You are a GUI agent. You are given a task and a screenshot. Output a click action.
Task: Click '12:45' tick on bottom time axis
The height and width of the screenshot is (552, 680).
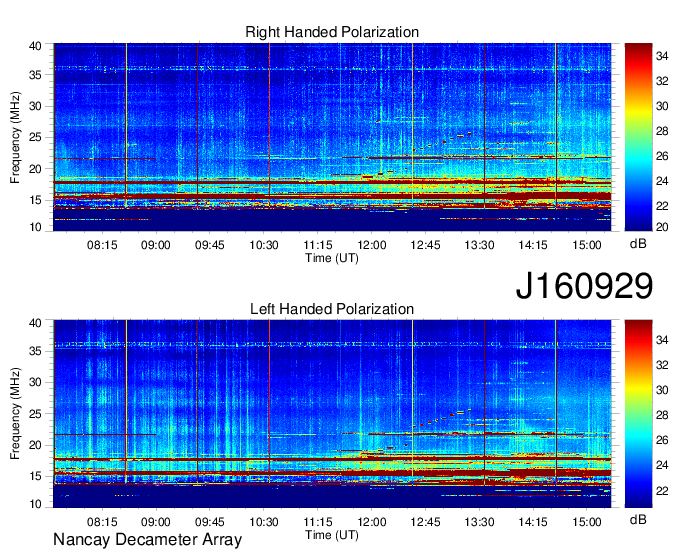point(425,522)
